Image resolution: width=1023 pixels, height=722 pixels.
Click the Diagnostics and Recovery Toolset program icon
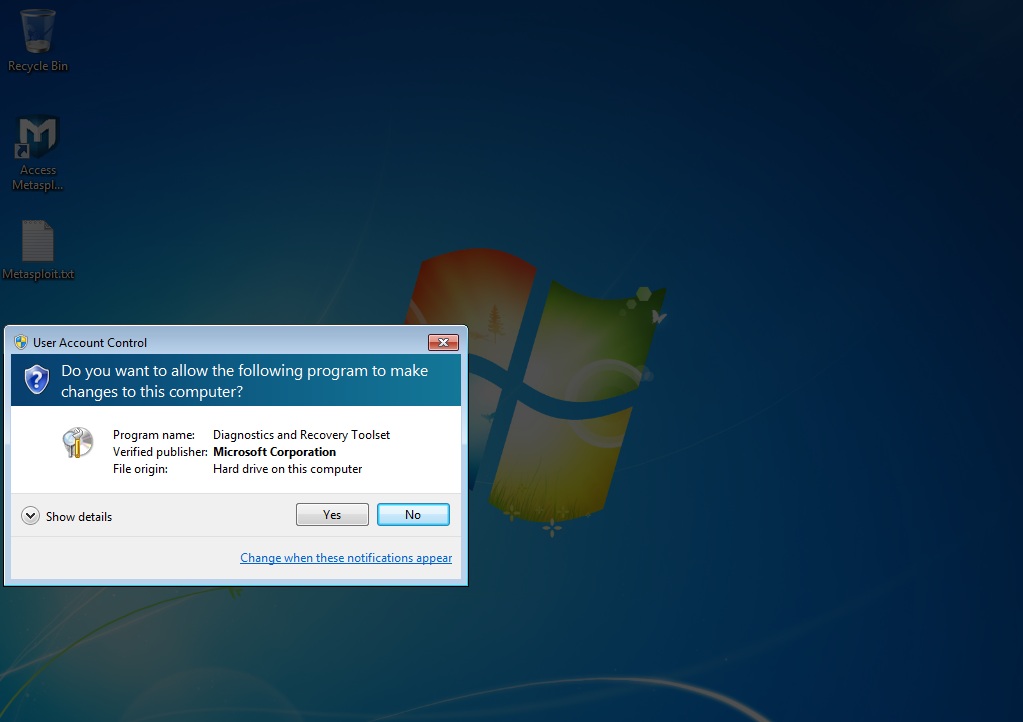(x=78, y=443)
